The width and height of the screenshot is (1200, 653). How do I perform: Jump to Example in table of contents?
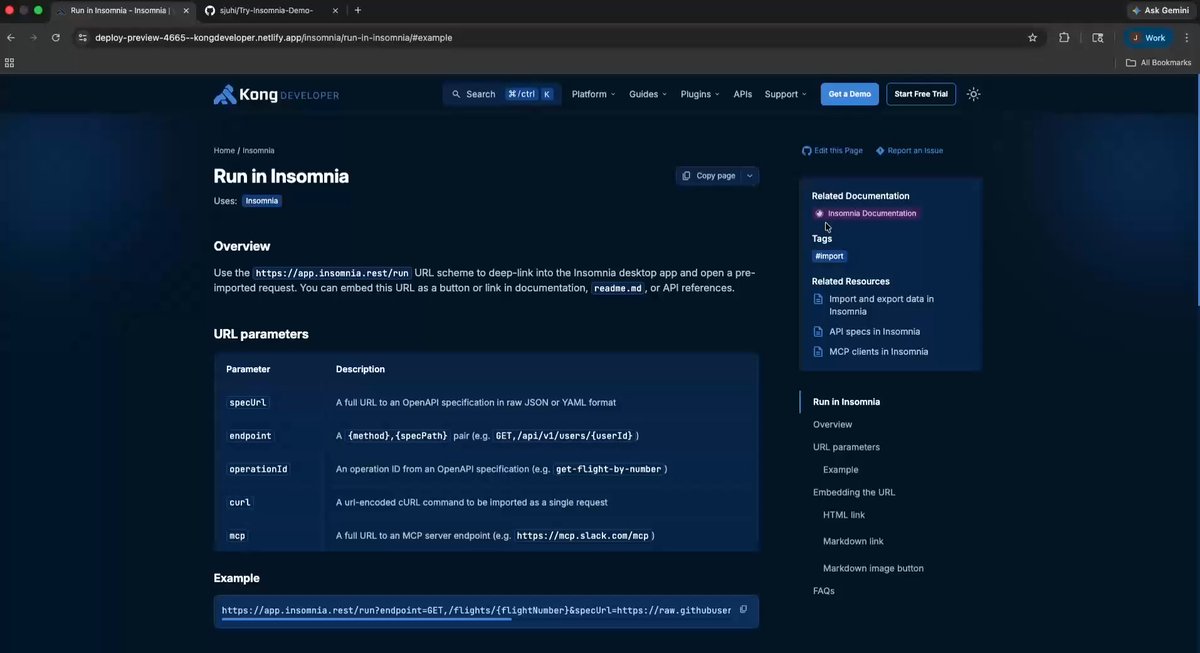pos(840,470)
